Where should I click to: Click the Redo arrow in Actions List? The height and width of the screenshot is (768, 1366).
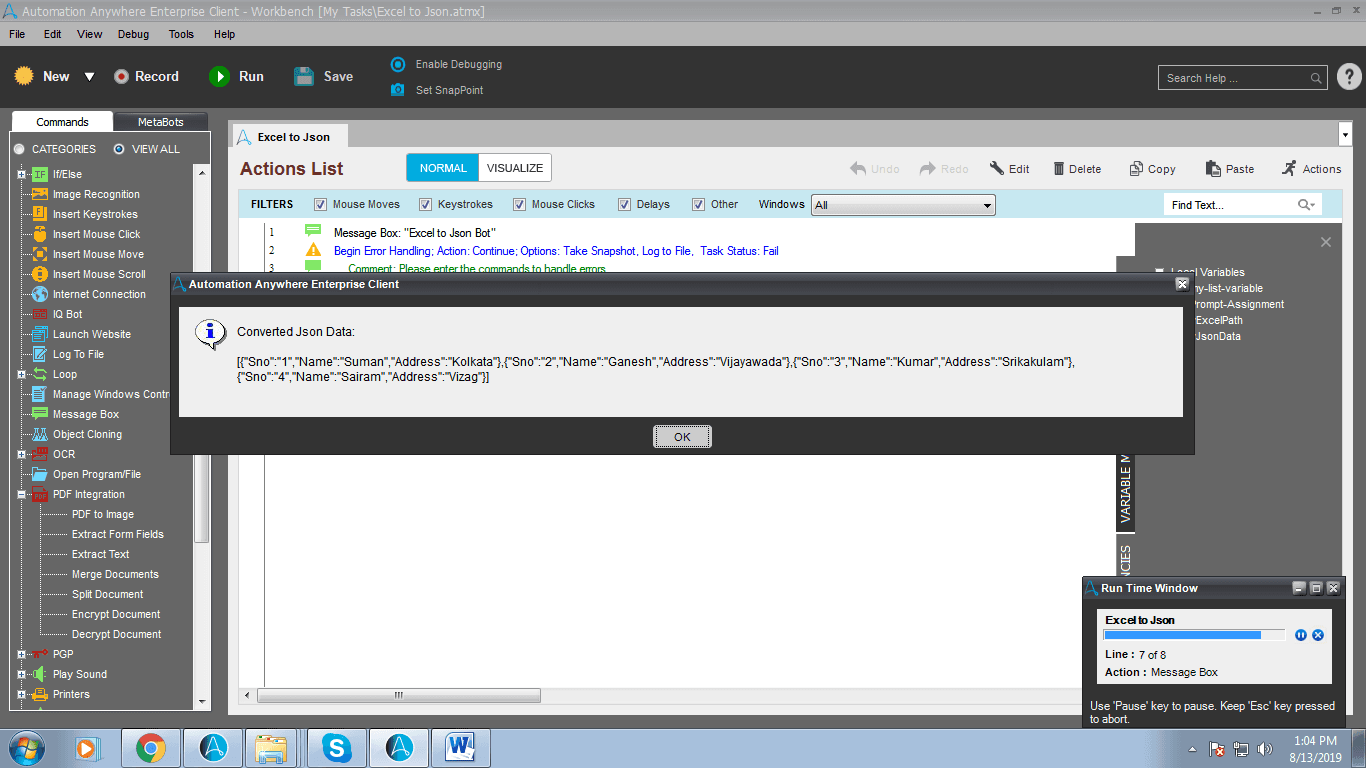928,169
